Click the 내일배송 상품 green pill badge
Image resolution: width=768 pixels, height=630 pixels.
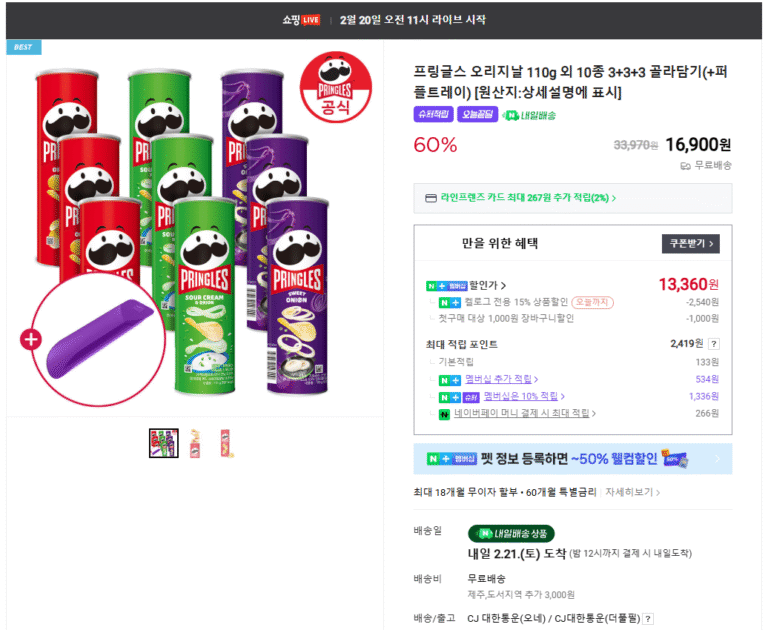click(x=511, y=533)
